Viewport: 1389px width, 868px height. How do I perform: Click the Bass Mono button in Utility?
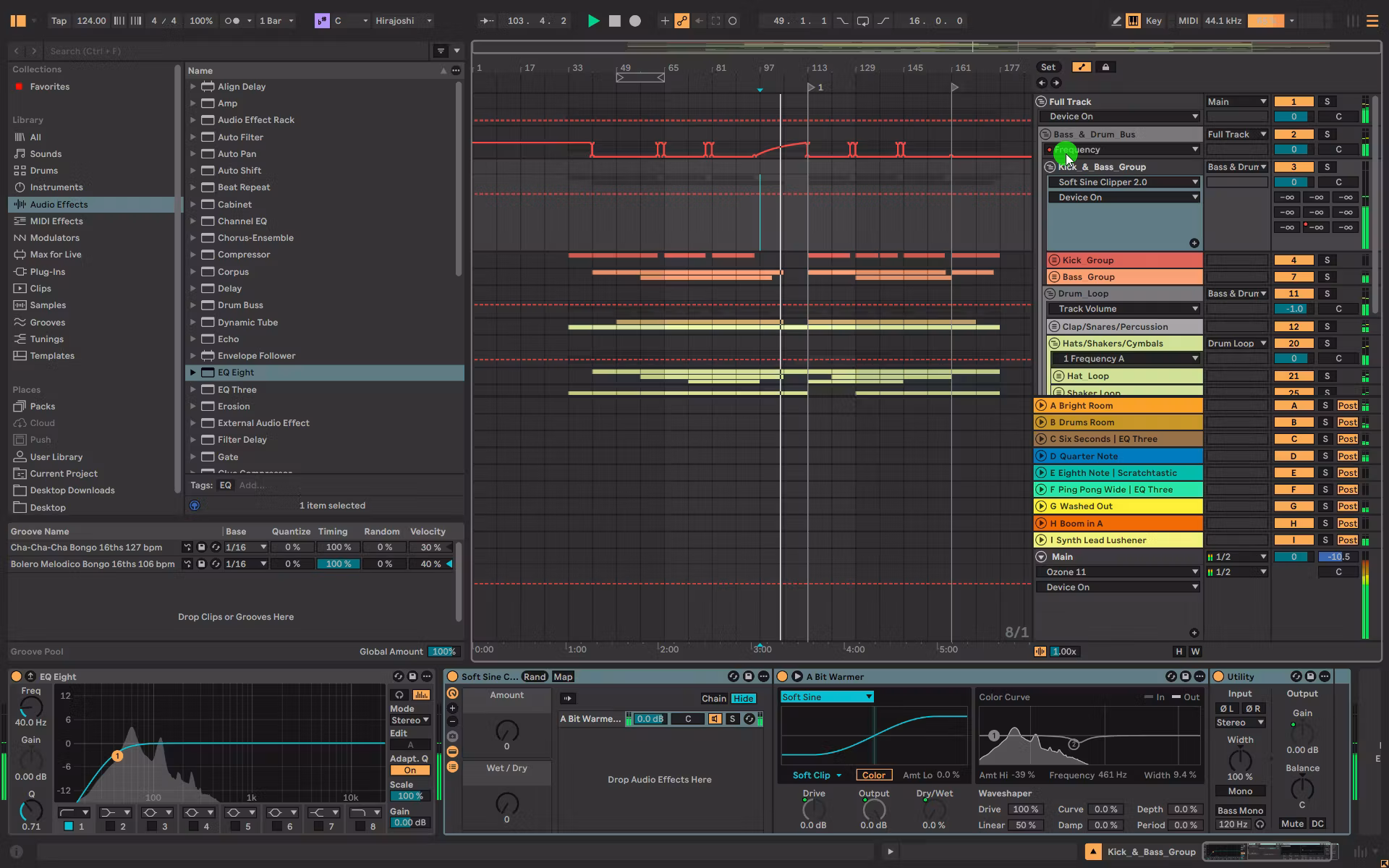[1240, 810]
